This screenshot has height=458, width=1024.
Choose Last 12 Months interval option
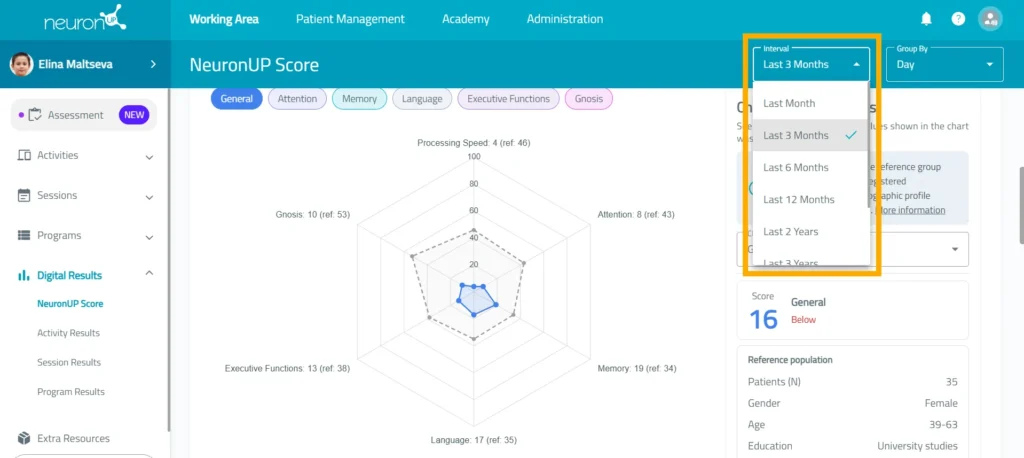pos(811,199)
